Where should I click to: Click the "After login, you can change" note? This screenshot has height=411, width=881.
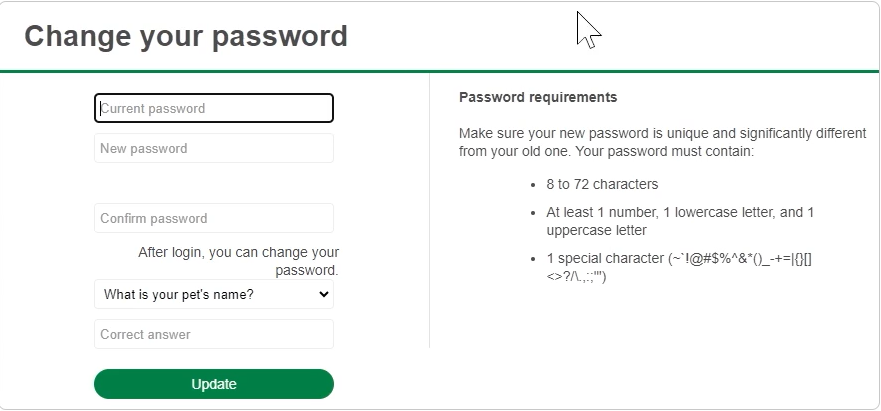[x=238, y=261]
